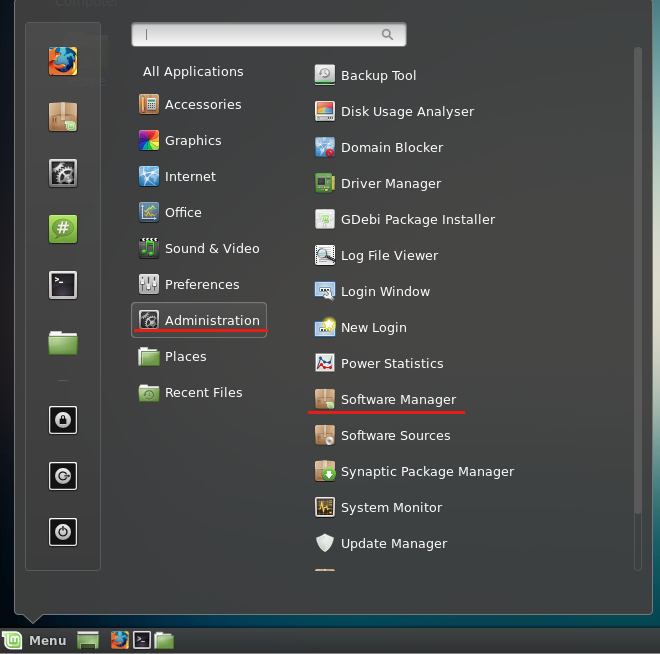Screen dimensions: 660x654
Task: Click the Software Sources label
Action: 395,436
